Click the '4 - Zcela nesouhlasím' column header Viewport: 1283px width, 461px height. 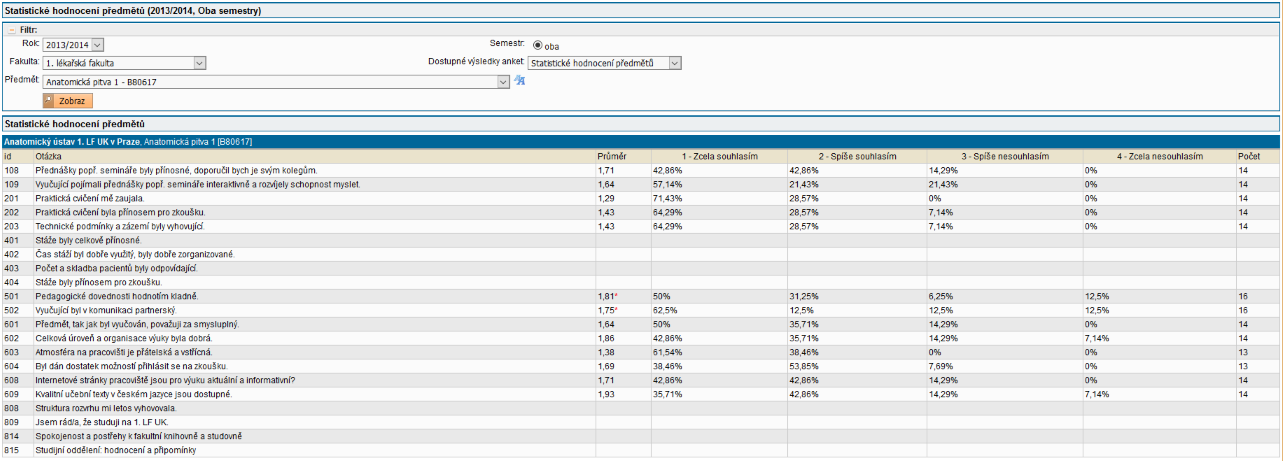(1158, 156)
